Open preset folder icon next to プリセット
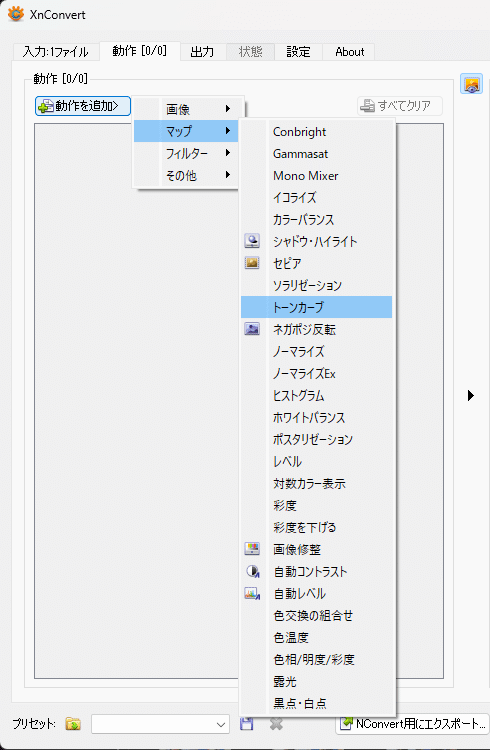Image resolution: width=490 pixels, height=750 pixels. (x=73, y=724)
